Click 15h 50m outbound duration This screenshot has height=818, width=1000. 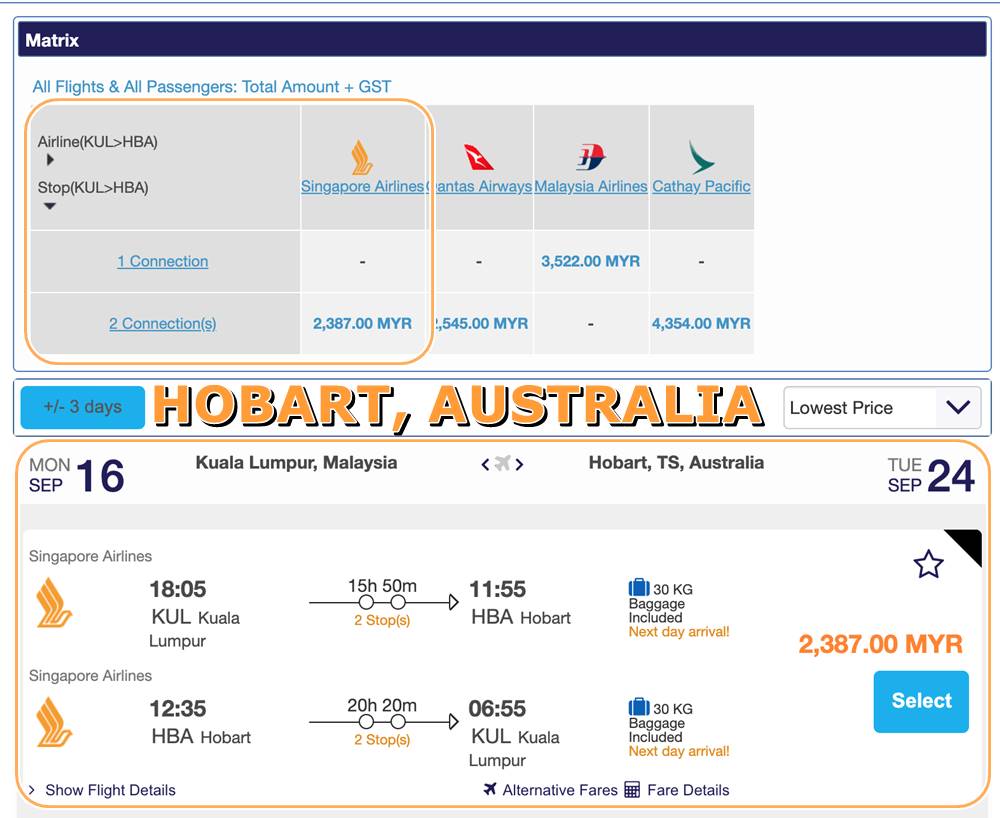(x=382, y=586)
